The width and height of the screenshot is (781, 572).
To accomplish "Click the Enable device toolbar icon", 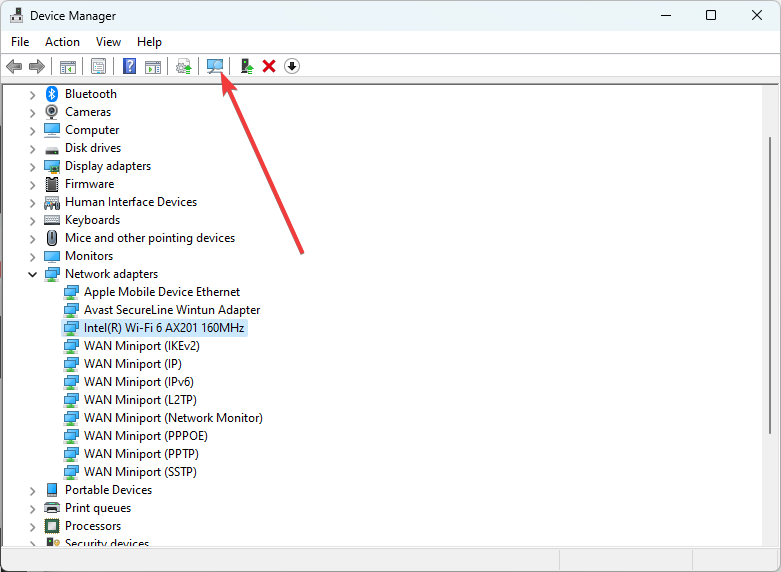I will click(x=247, y=66).
